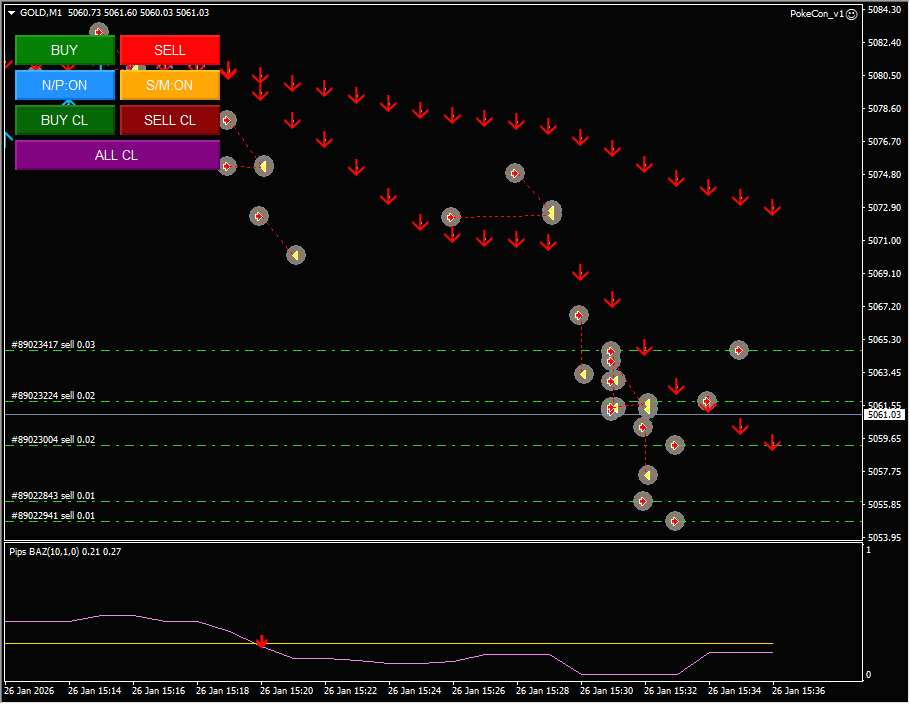Click the 26 Jan 2026 date label
The height and width of the screenshot is (704, 910).
[29, 691]
